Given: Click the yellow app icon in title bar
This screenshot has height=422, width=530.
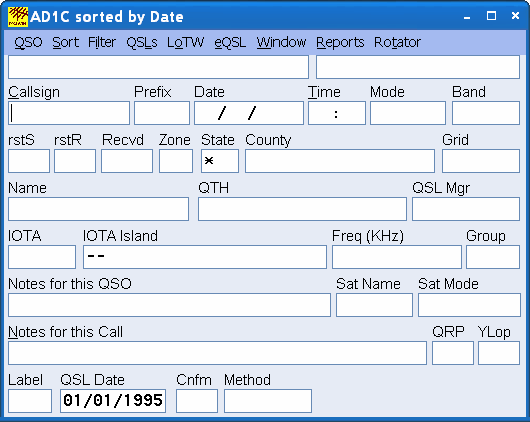Looking at the screenshot, I should [x=18, y=17].
